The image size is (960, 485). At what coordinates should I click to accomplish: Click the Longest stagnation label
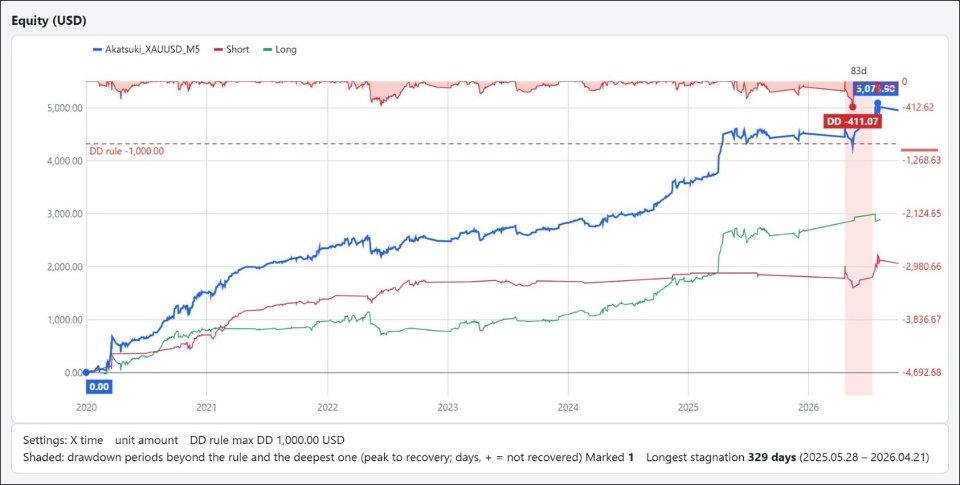696,457
